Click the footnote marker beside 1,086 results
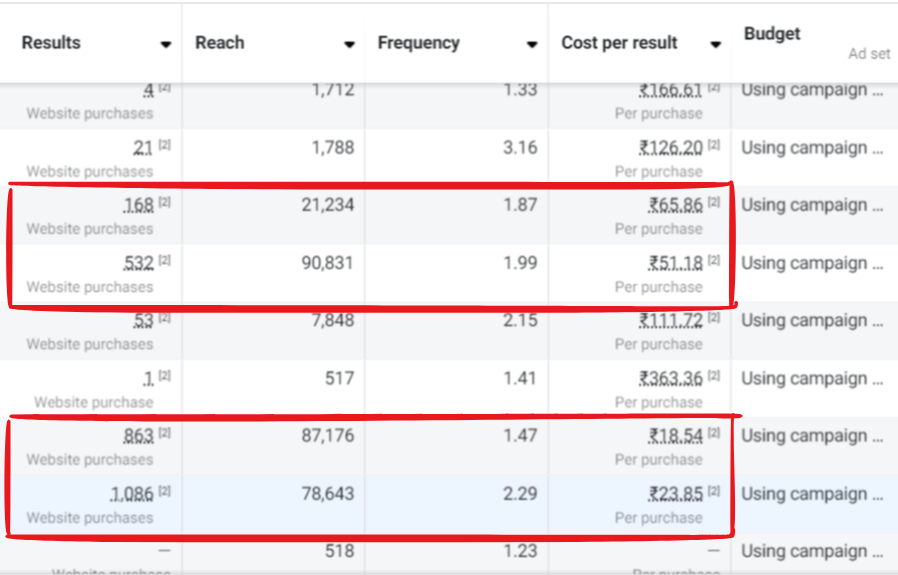This screenshot has height=575, width=898. pyautogui.click(x=164, y=492)
